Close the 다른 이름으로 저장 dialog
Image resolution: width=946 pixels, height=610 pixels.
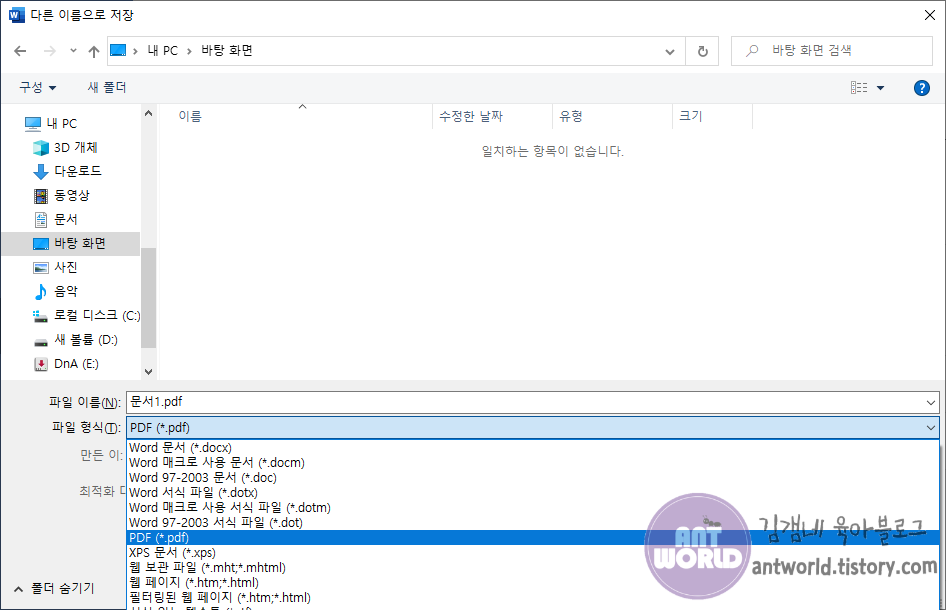coord(930,15)
